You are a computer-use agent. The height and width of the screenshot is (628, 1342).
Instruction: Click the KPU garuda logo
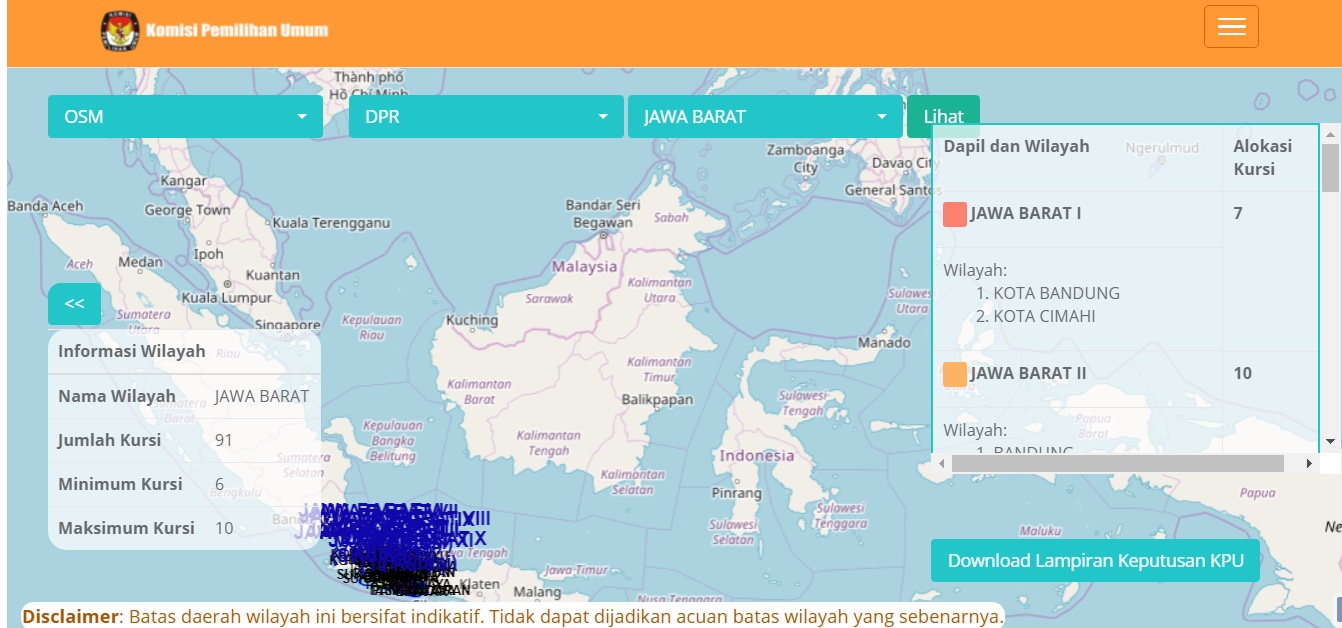(x=120, y=30)
